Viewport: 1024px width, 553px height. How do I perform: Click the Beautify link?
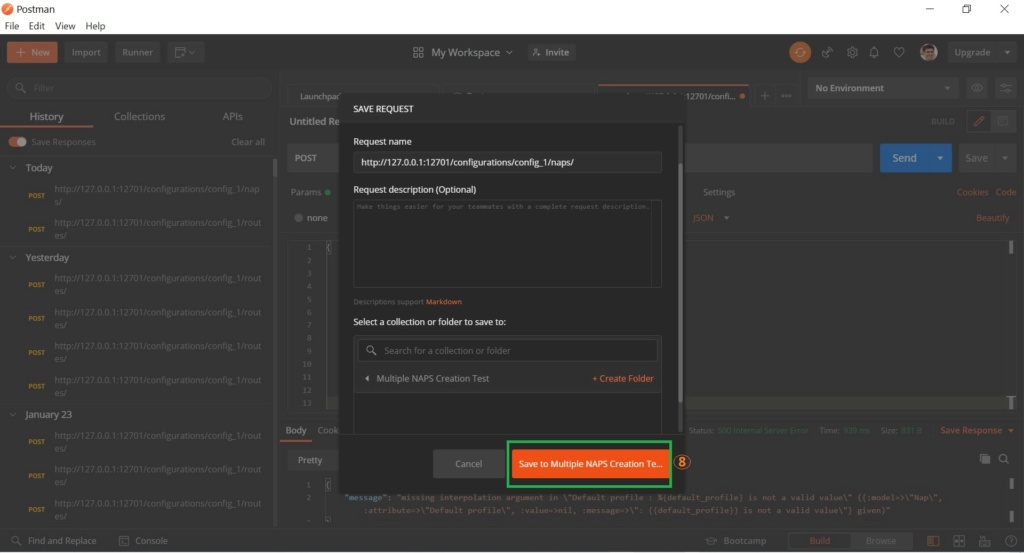pos(993,218)
